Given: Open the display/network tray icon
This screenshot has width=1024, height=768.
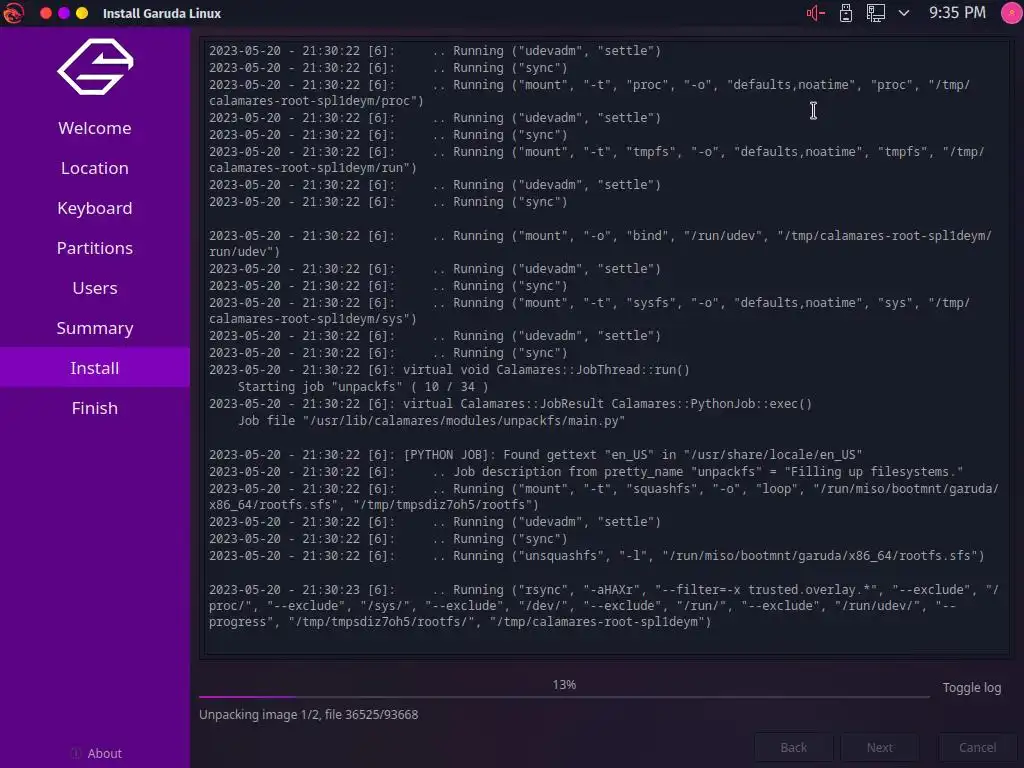Looking at the screenshot, I should click(x=876, y=13).
